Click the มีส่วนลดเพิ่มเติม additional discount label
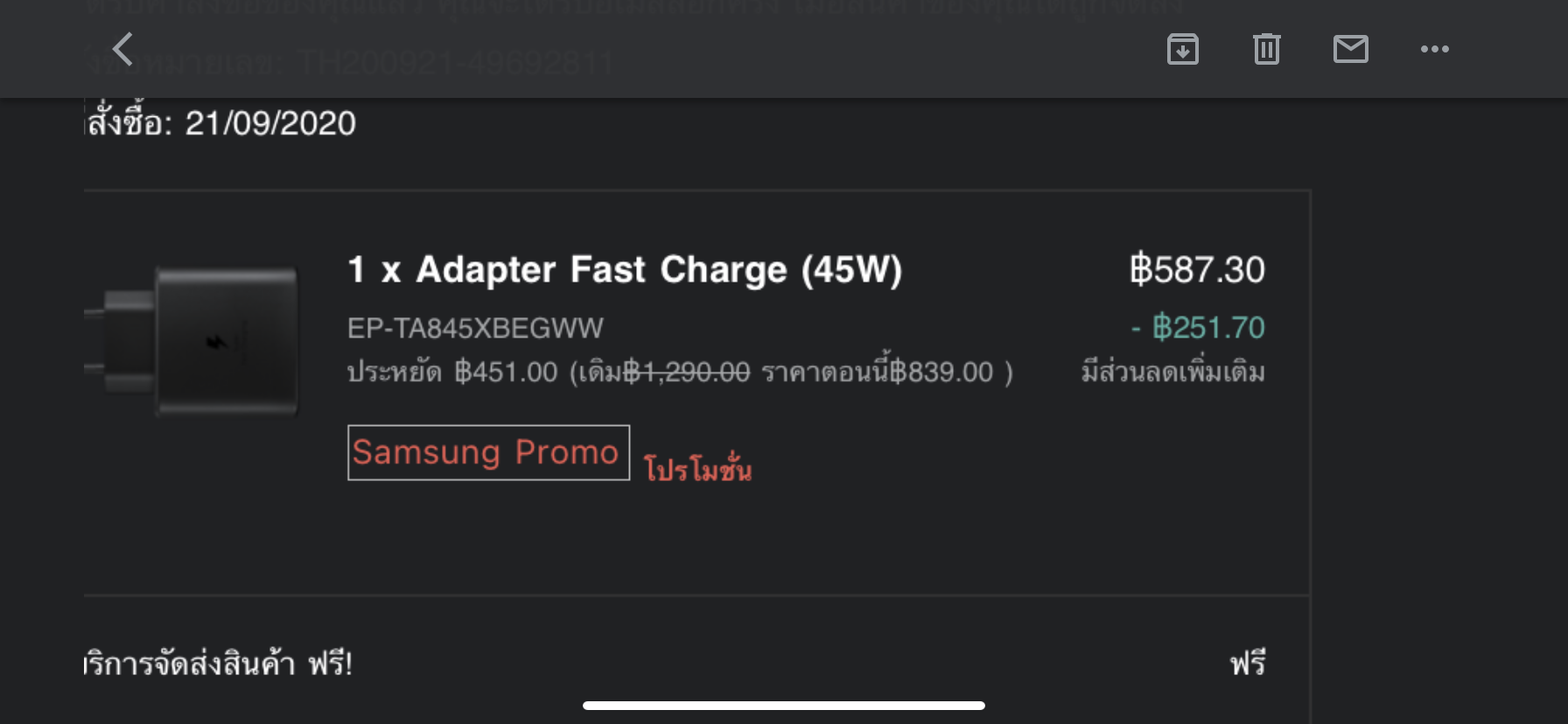The height and width of the screenshot is (724, 1568). (1173, 372)
